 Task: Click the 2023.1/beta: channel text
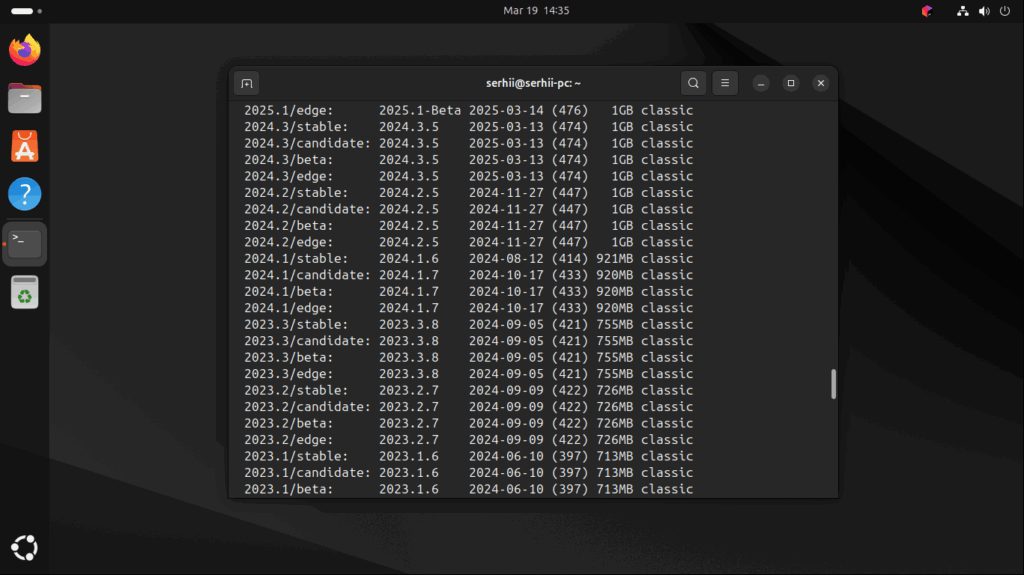click(289, 489)
